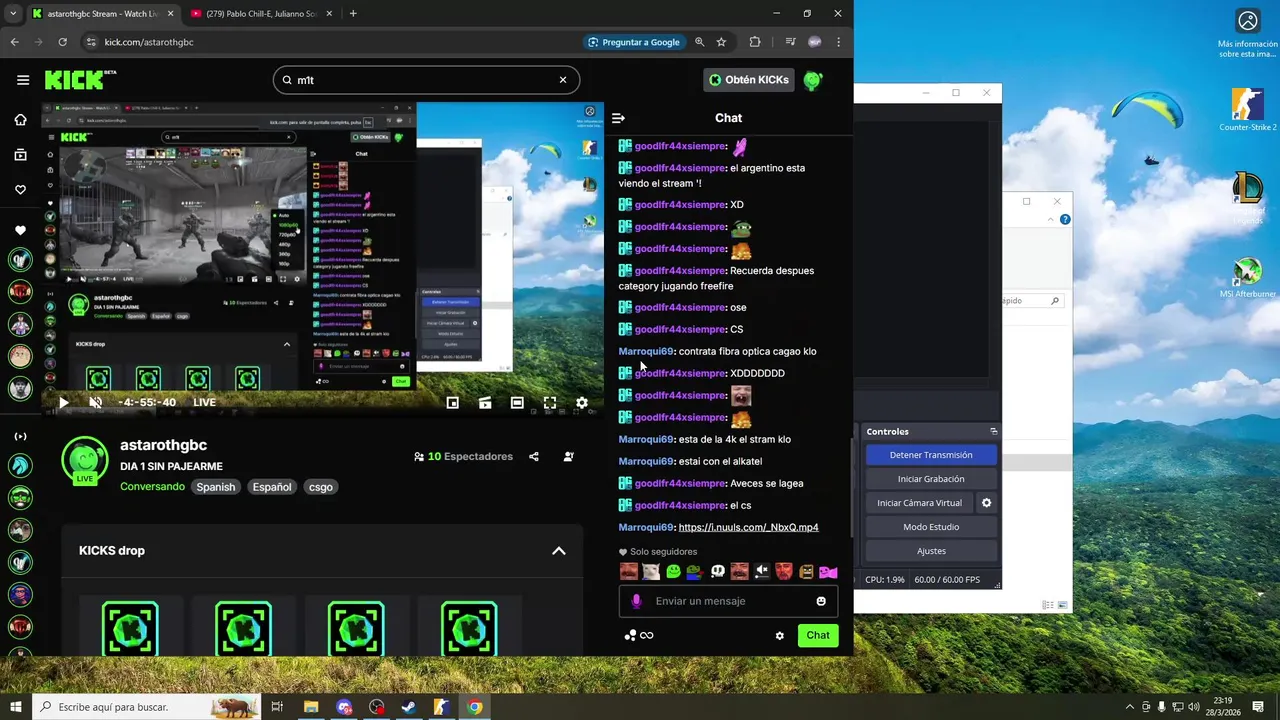This screenshot has height=720, width=1280.
Task: Click the fourth KICKS drop gift item
Action: click(469, 628)
